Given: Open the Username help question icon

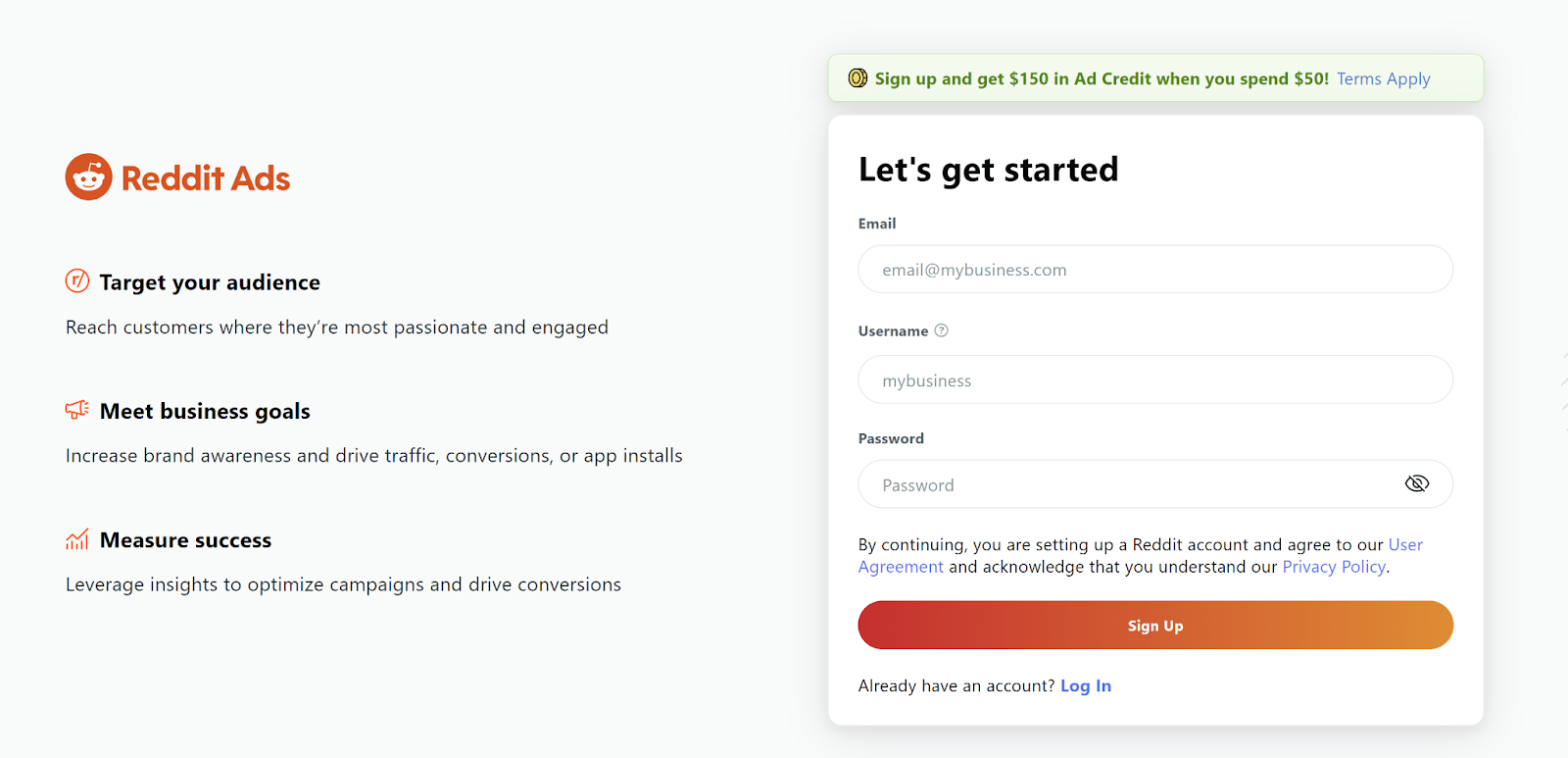Looking at the screenshot, I should 941,330.
